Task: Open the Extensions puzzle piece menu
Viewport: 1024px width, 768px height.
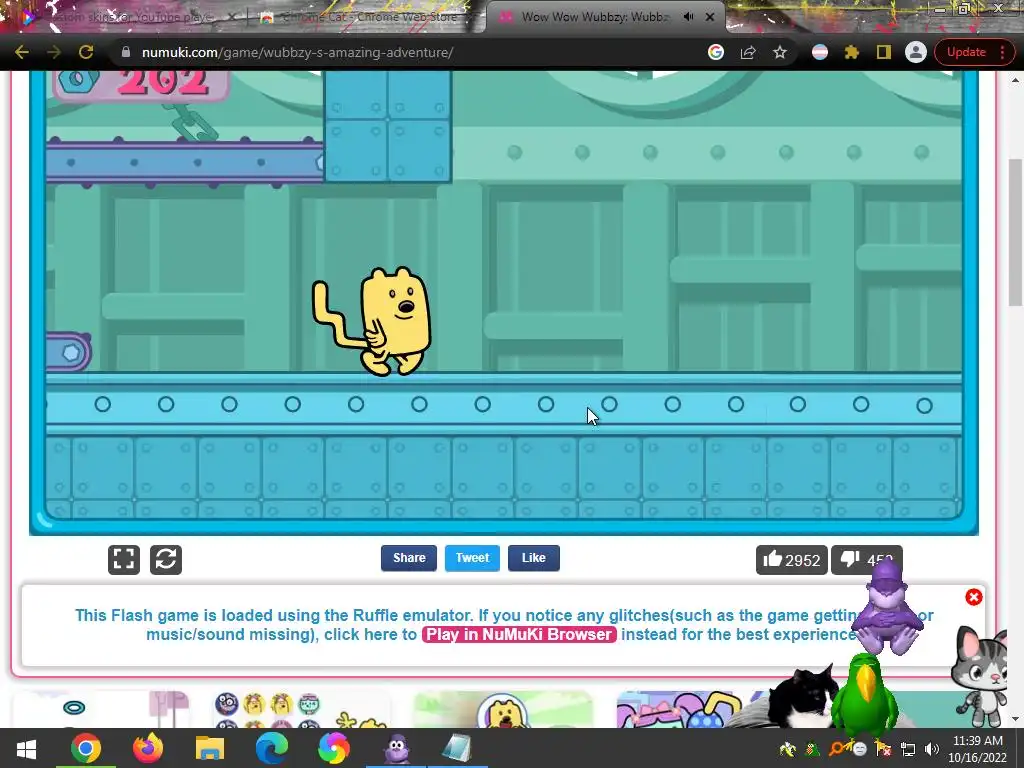Action: click(852, 52)
